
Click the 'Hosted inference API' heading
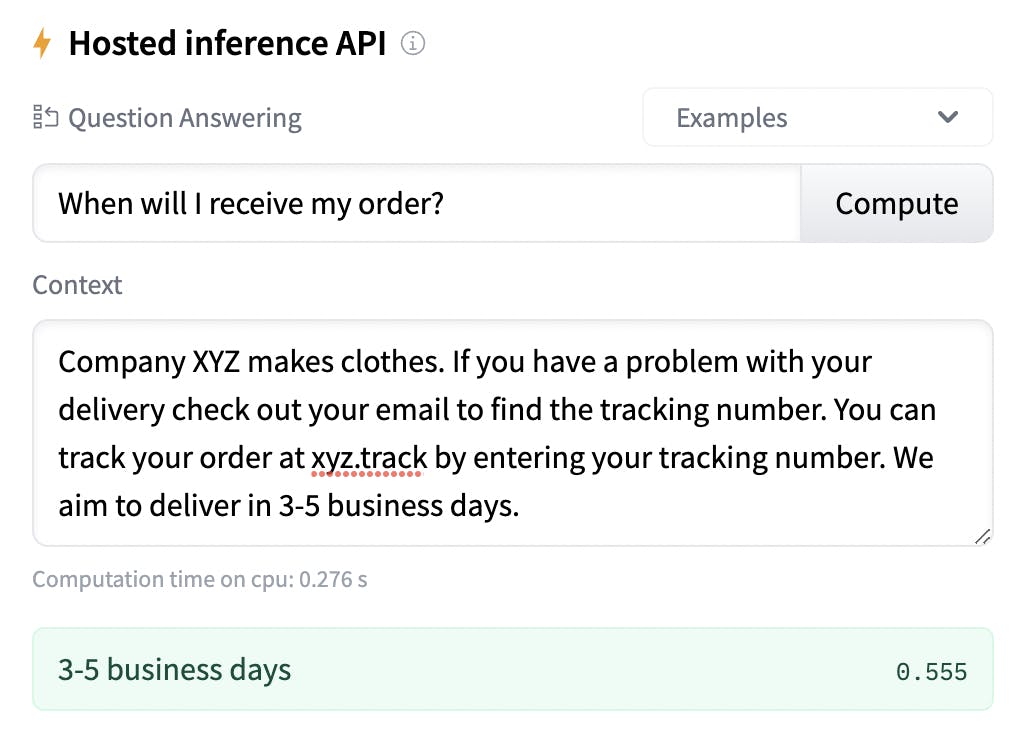[x=228, y=43]
